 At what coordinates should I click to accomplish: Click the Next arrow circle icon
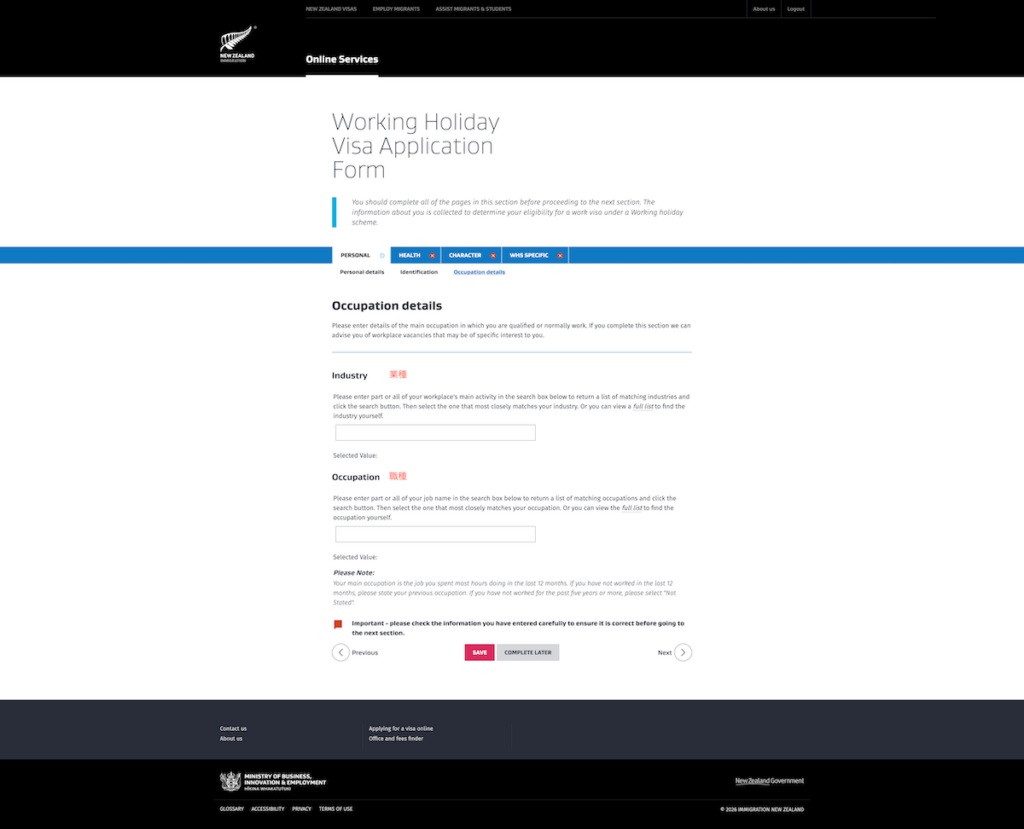(x=683, y=652)
